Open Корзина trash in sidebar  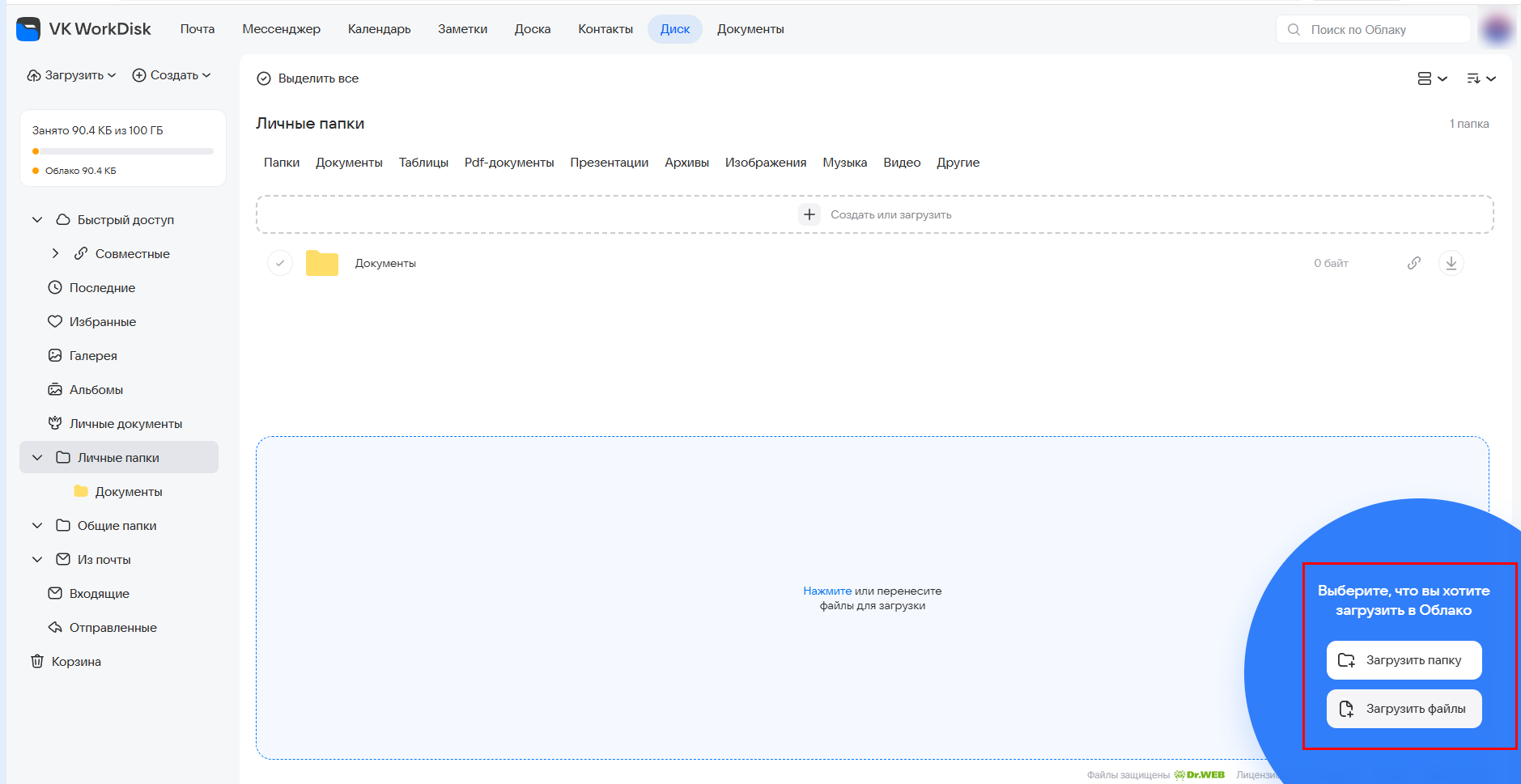[x=76, y=661]
